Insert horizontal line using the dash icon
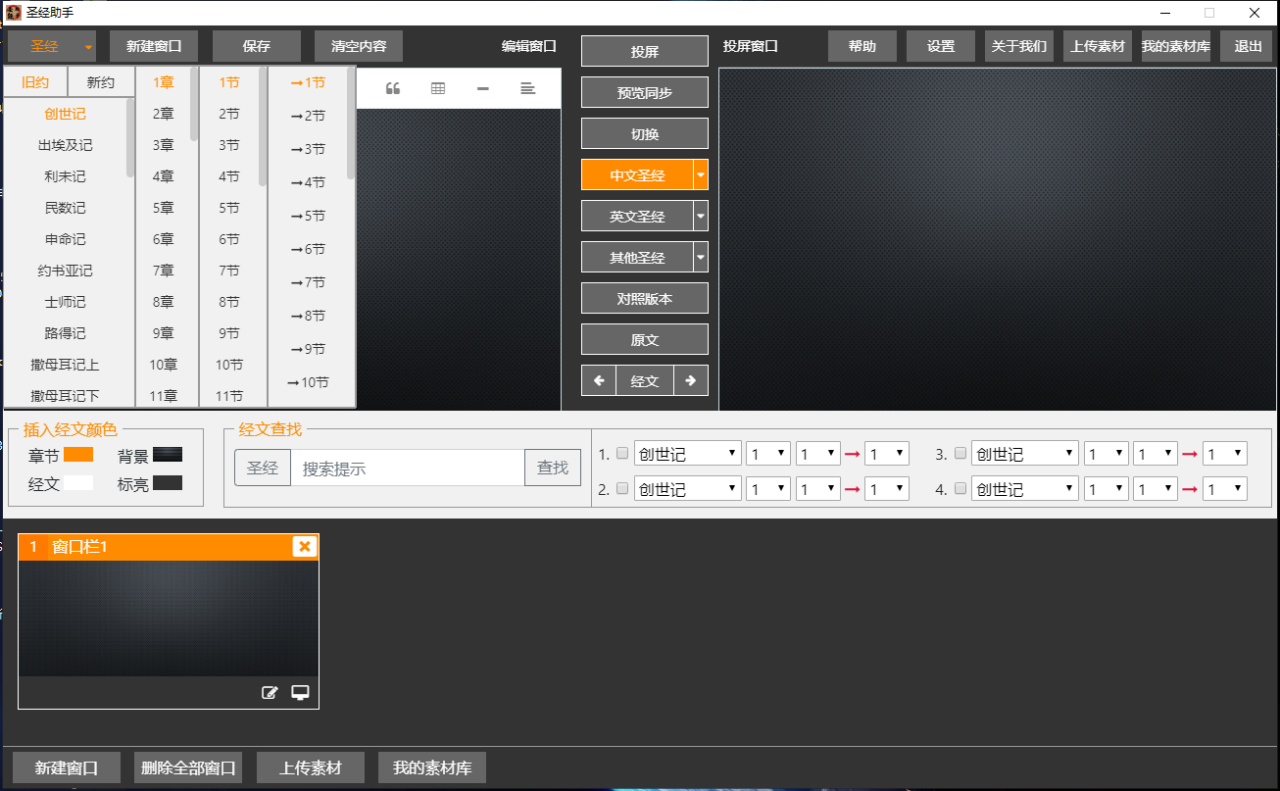Screen dimensions: 1280x791 [x=483, y=88]
